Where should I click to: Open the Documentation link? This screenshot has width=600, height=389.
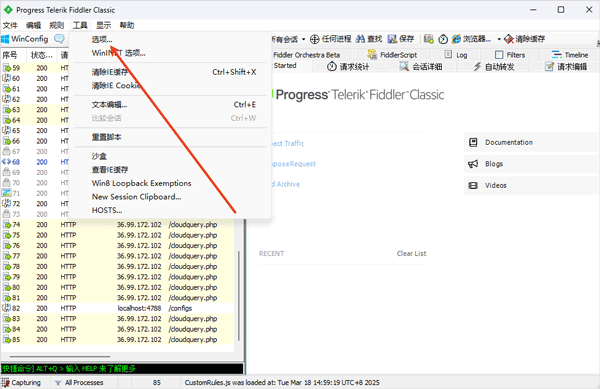[x=509, y=142]
